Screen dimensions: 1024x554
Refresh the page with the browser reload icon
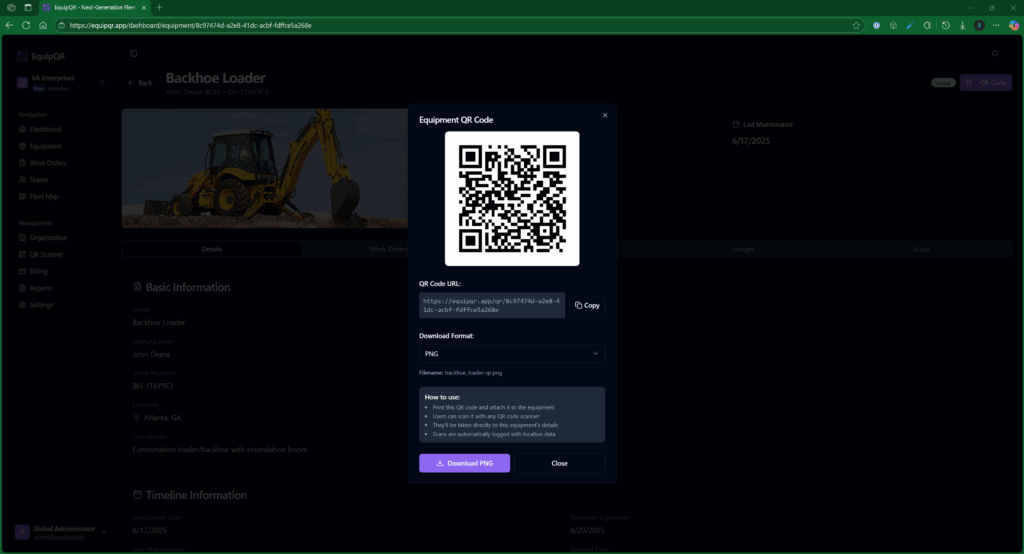[26, 25]
